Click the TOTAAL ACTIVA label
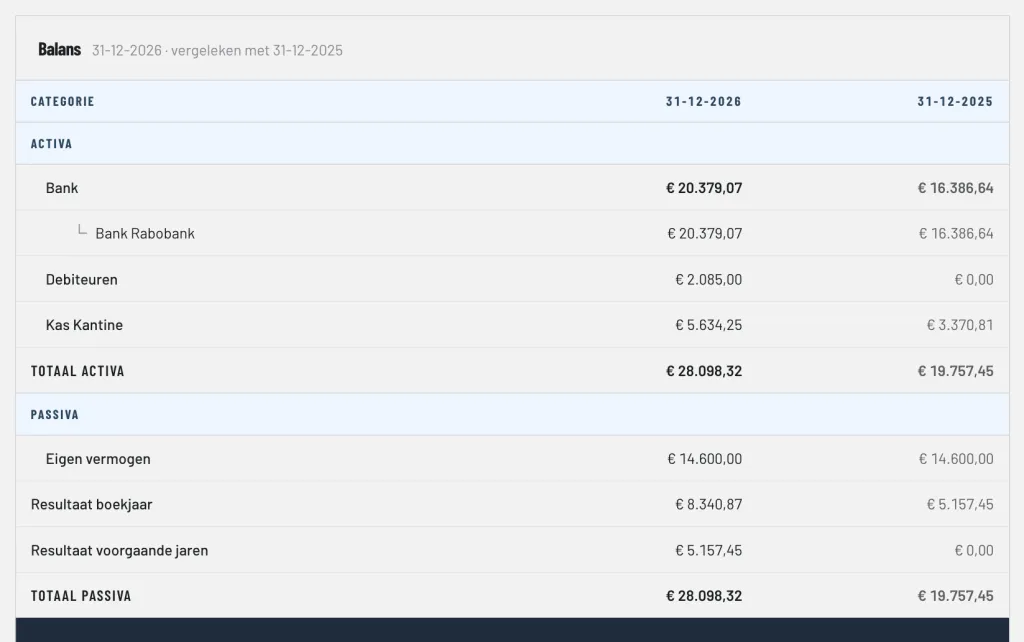This screenshot has height=642, width=1024. (x=78, y=371)
